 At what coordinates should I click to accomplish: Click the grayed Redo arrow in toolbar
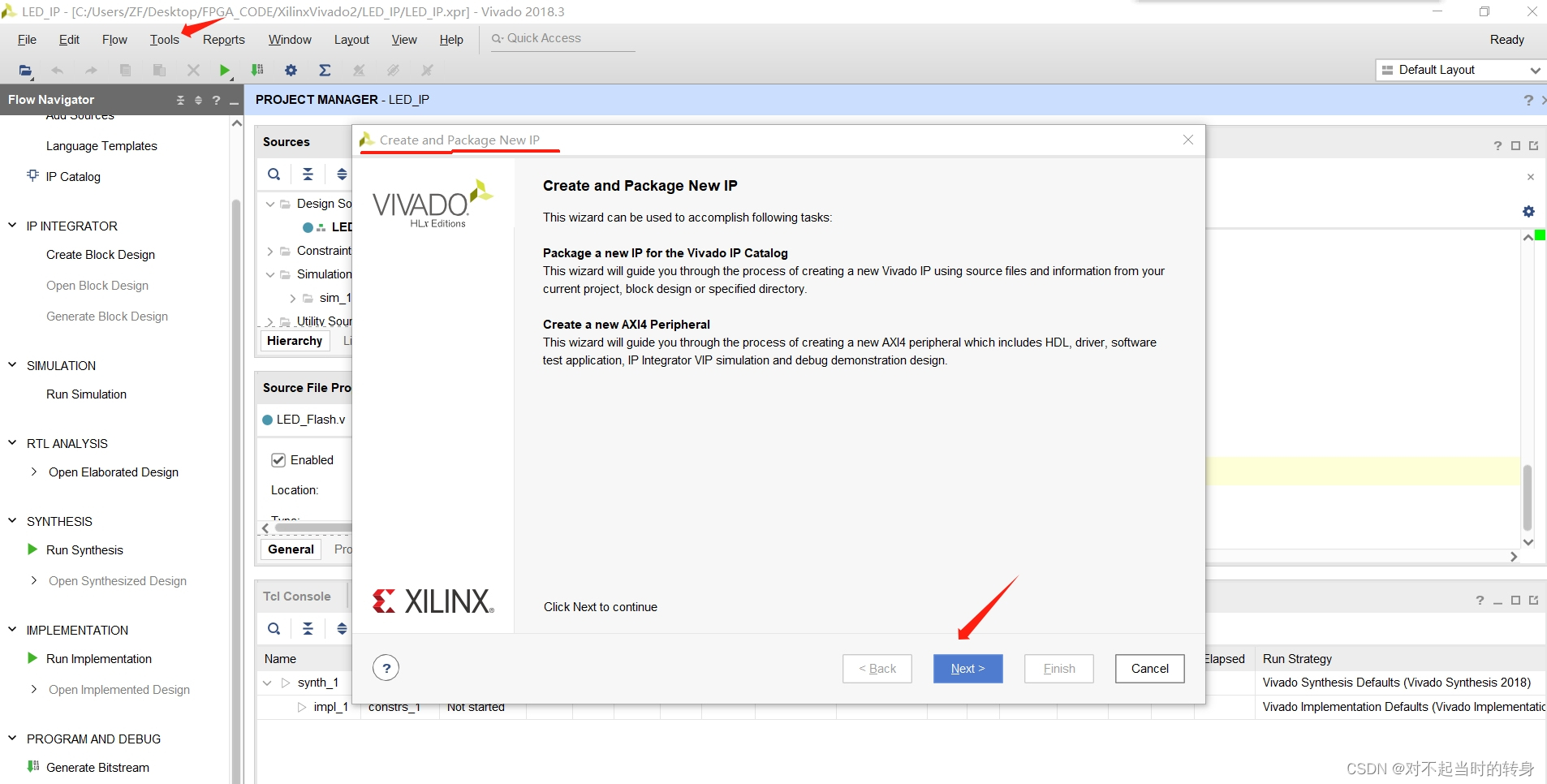tap(91, 71)
